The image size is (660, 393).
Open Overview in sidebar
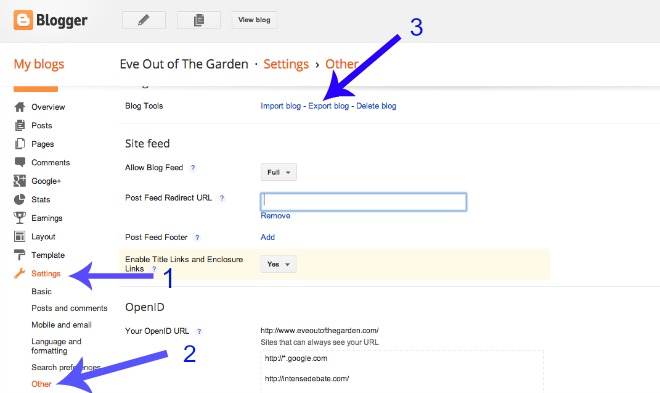[x=48, y=107]
